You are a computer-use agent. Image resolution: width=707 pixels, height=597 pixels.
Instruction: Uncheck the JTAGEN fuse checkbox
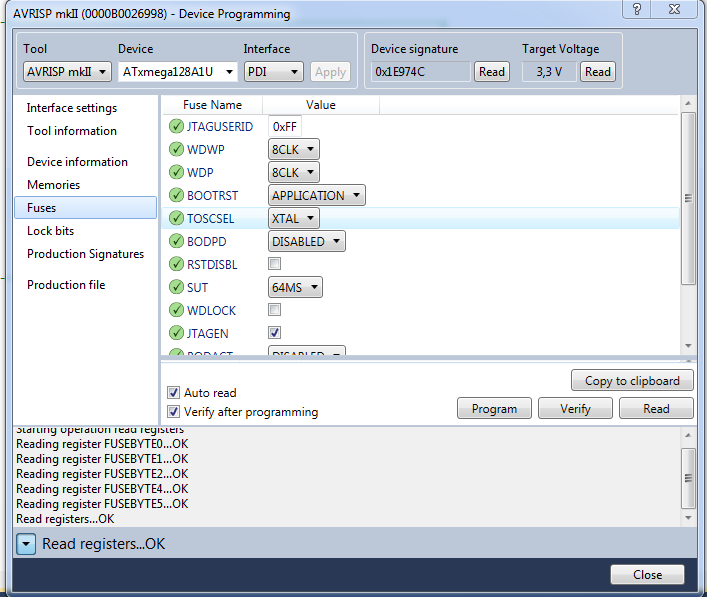(274, 333)
